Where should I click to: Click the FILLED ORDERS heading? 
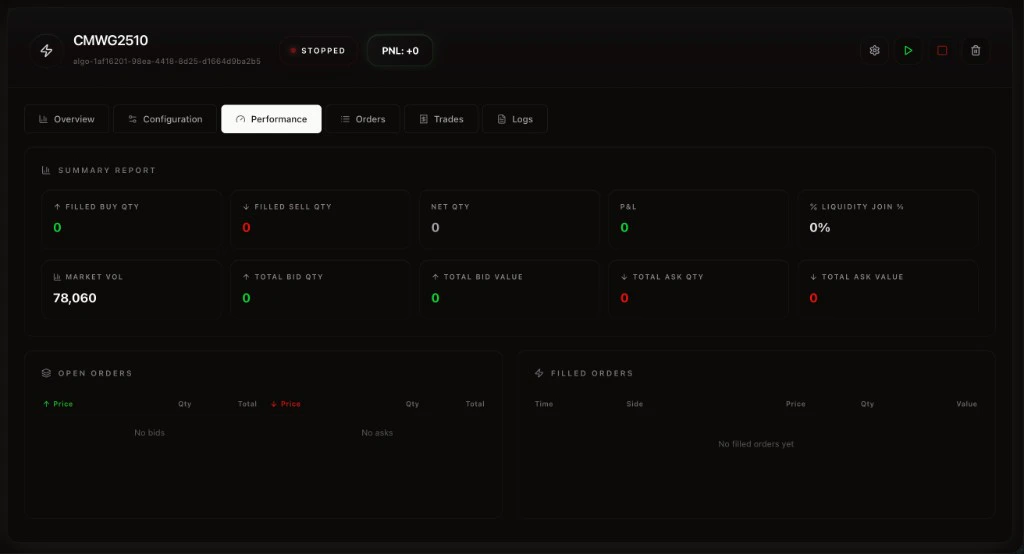pos(592,373)
